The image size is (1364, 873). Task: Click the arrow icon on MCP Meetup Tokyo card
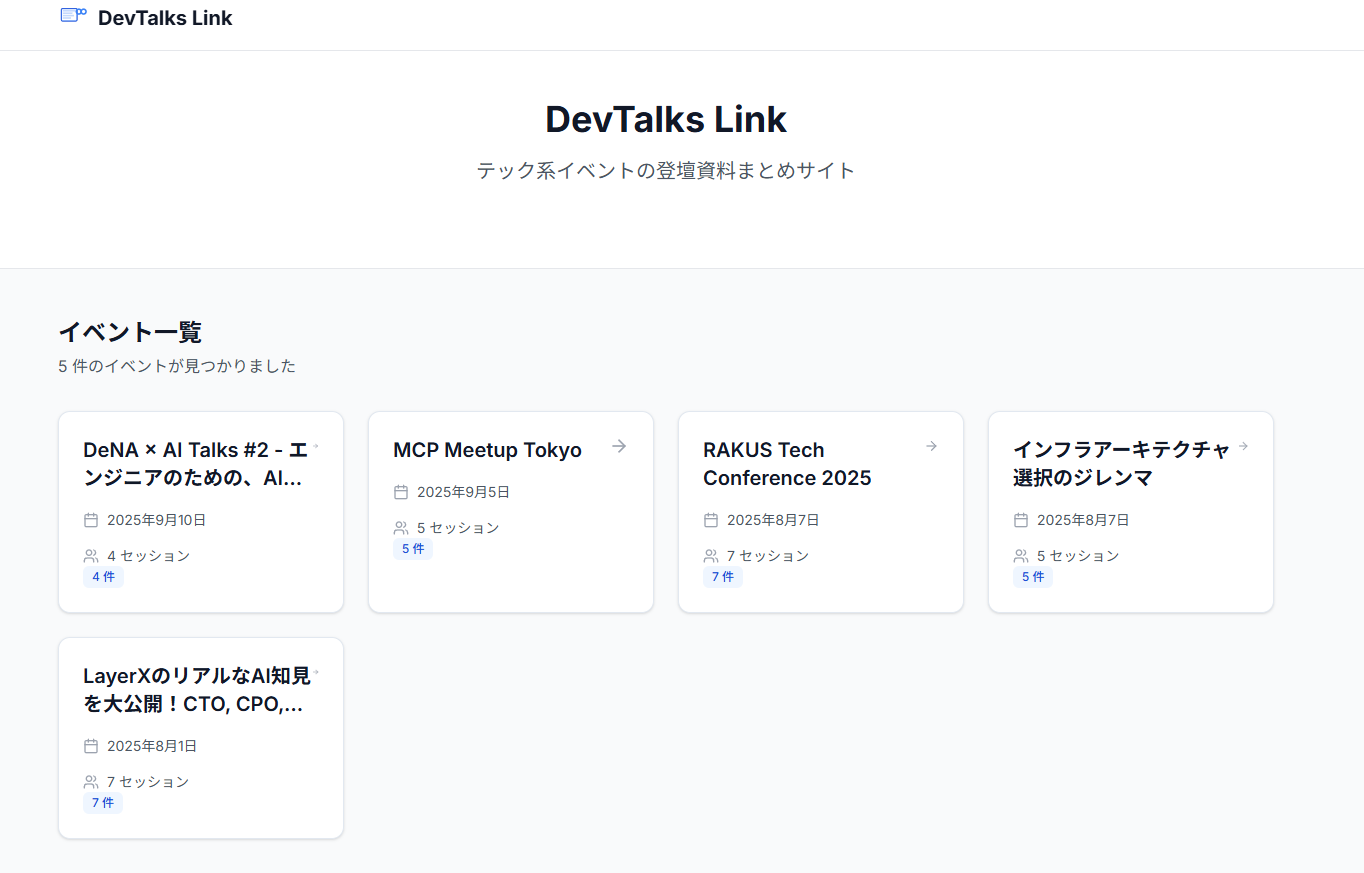[619, 446]
